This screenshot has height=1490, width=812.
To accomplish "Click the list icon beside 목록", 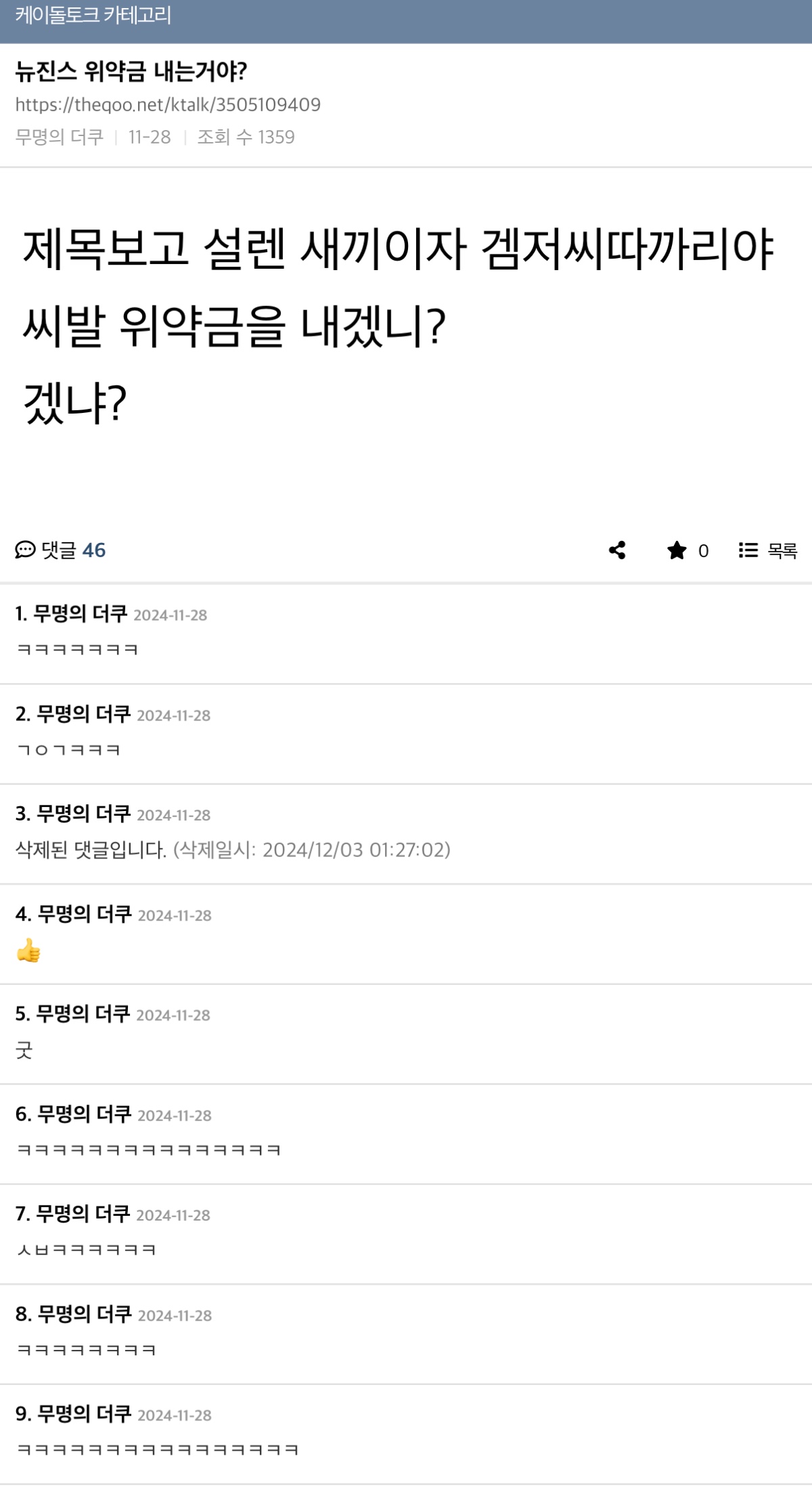I will pos(748,550).
